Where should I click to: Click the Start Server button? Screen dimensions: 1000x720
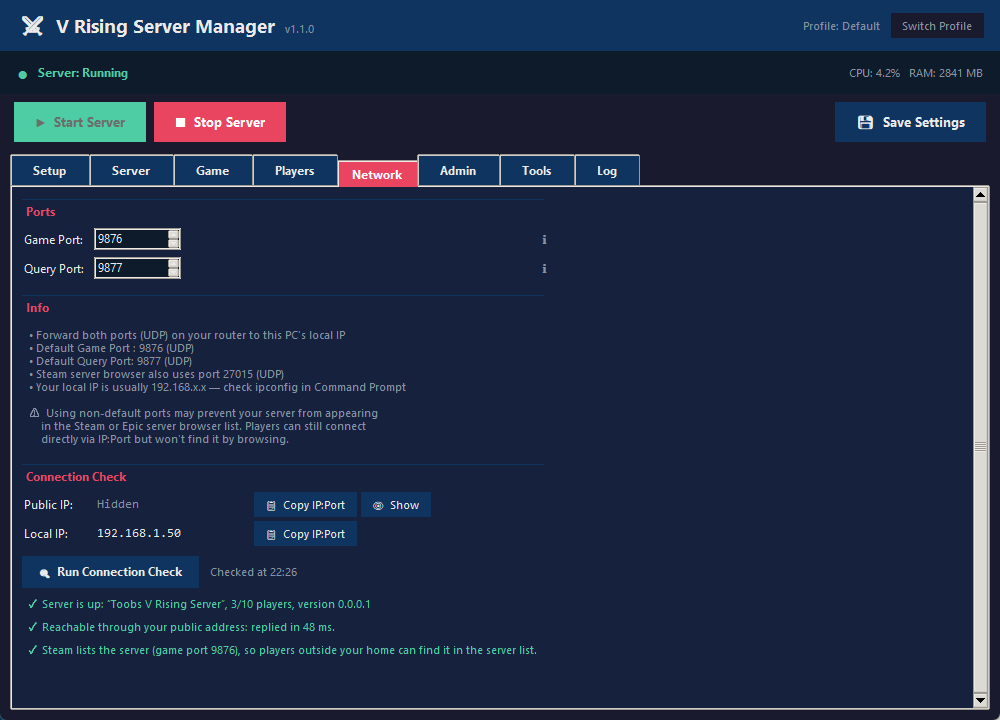(x=80, y=122)
